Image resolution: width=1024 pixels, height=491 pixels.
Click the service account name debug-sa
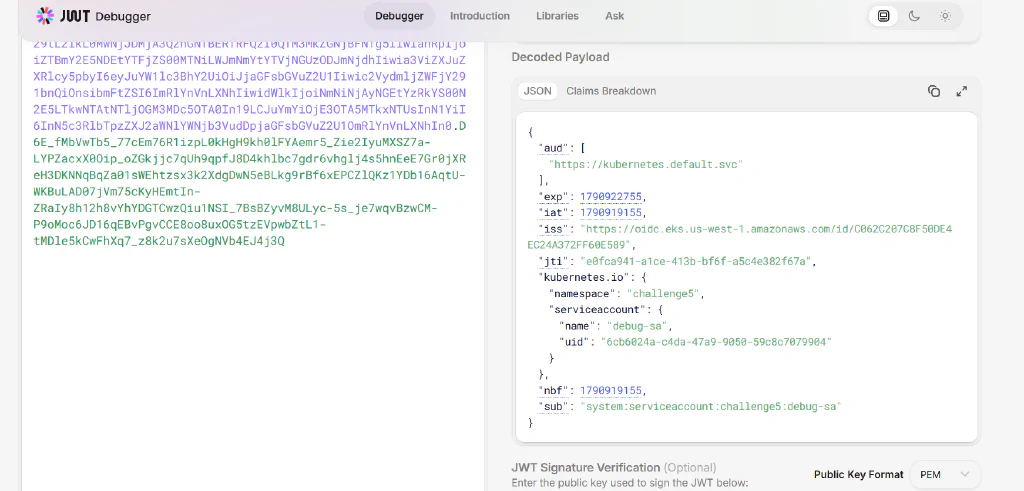pos(639,326)
